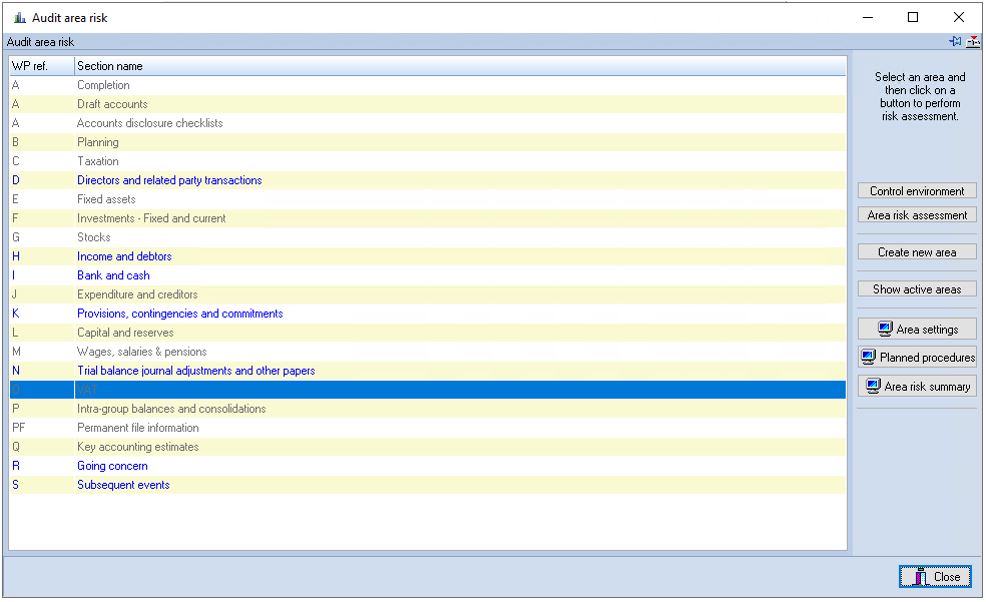Click the Audit area risk window title icon

tap(20, 18)
